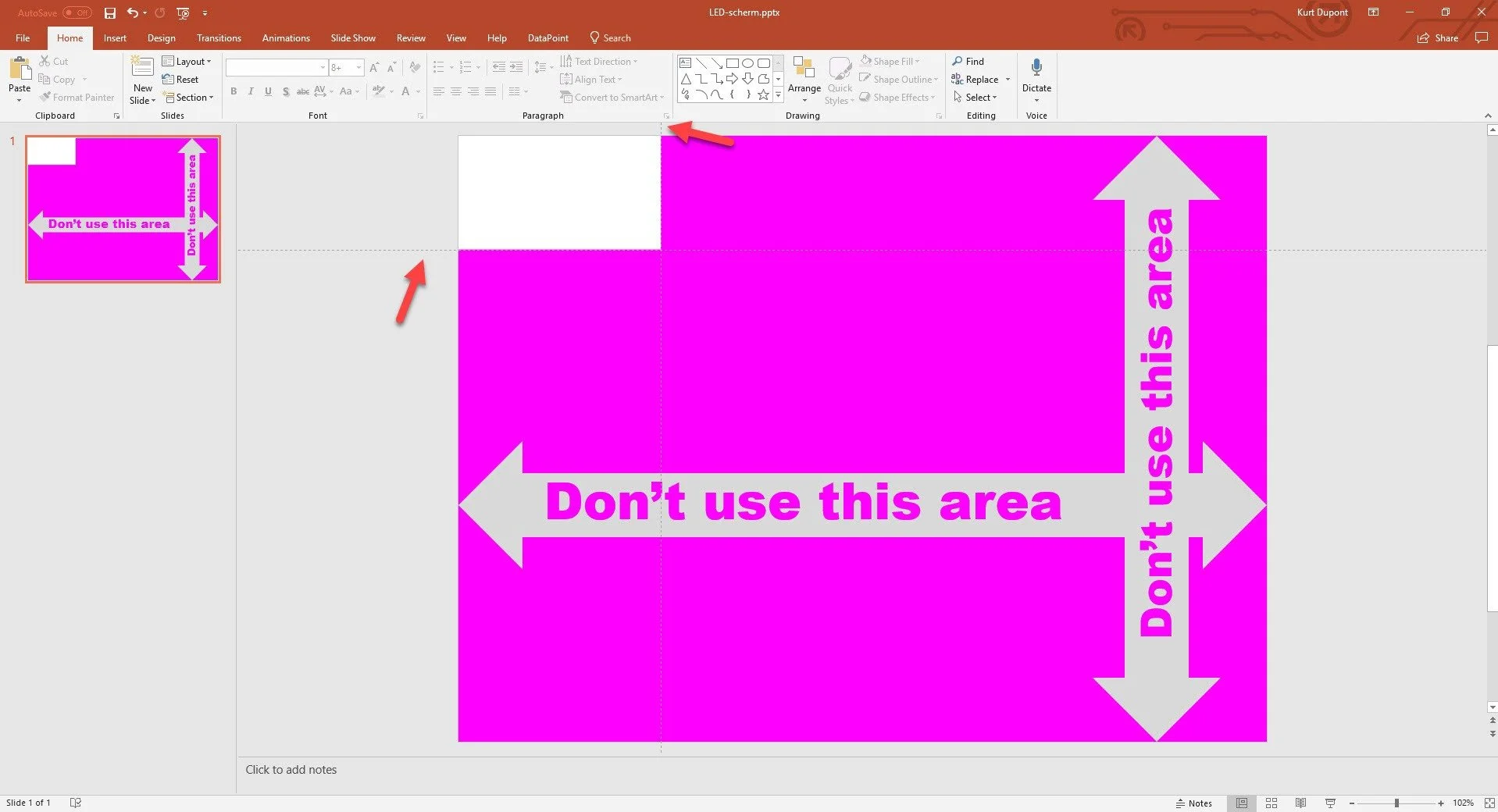Start slide show from beginning icon
The width and height of the screenshot is (1498, 812).
[184, 13]
